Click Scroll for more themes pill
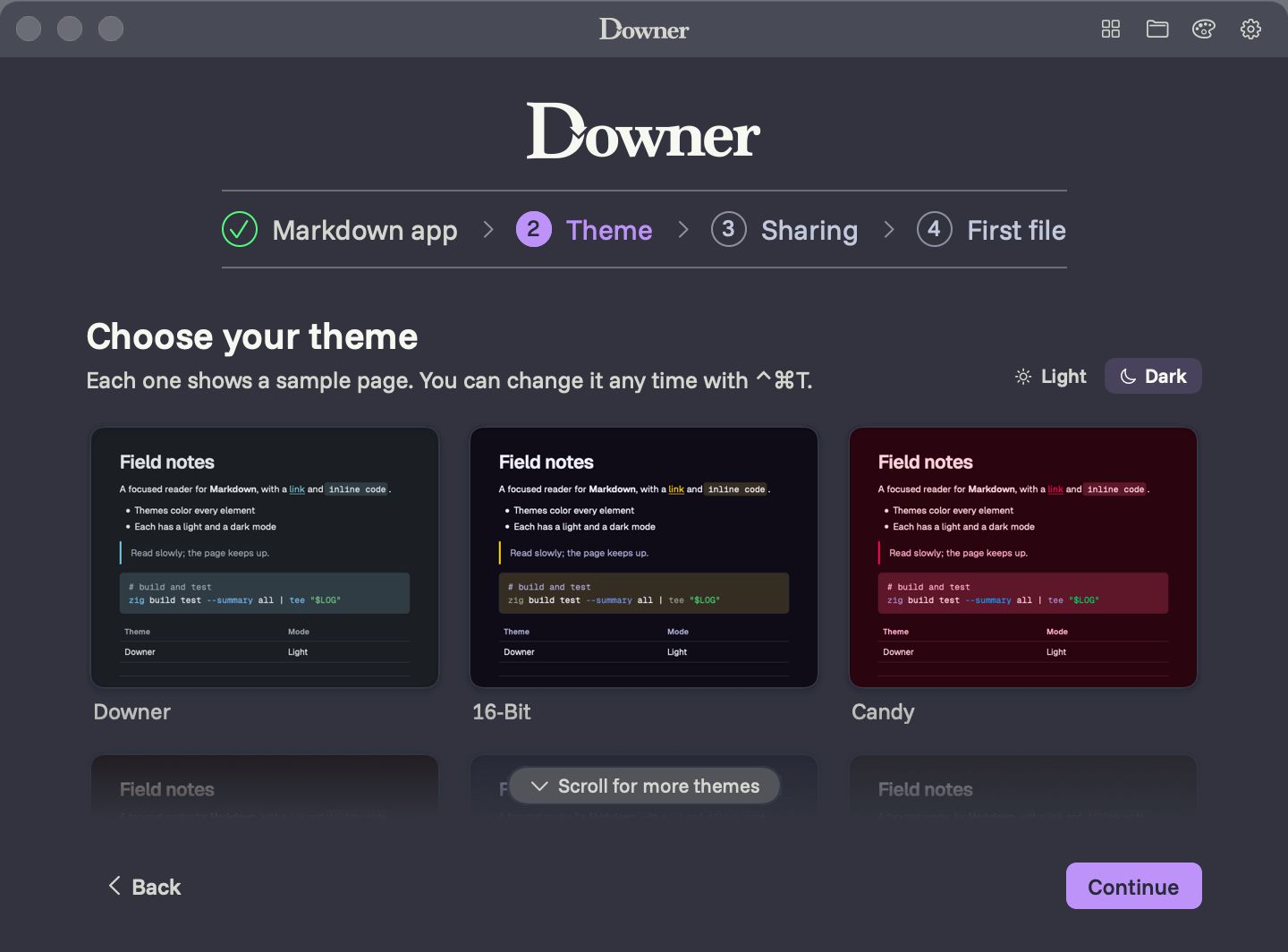The height and width of the screenshot is (952, 1288). pyautogui.click(x=644, y=786)
